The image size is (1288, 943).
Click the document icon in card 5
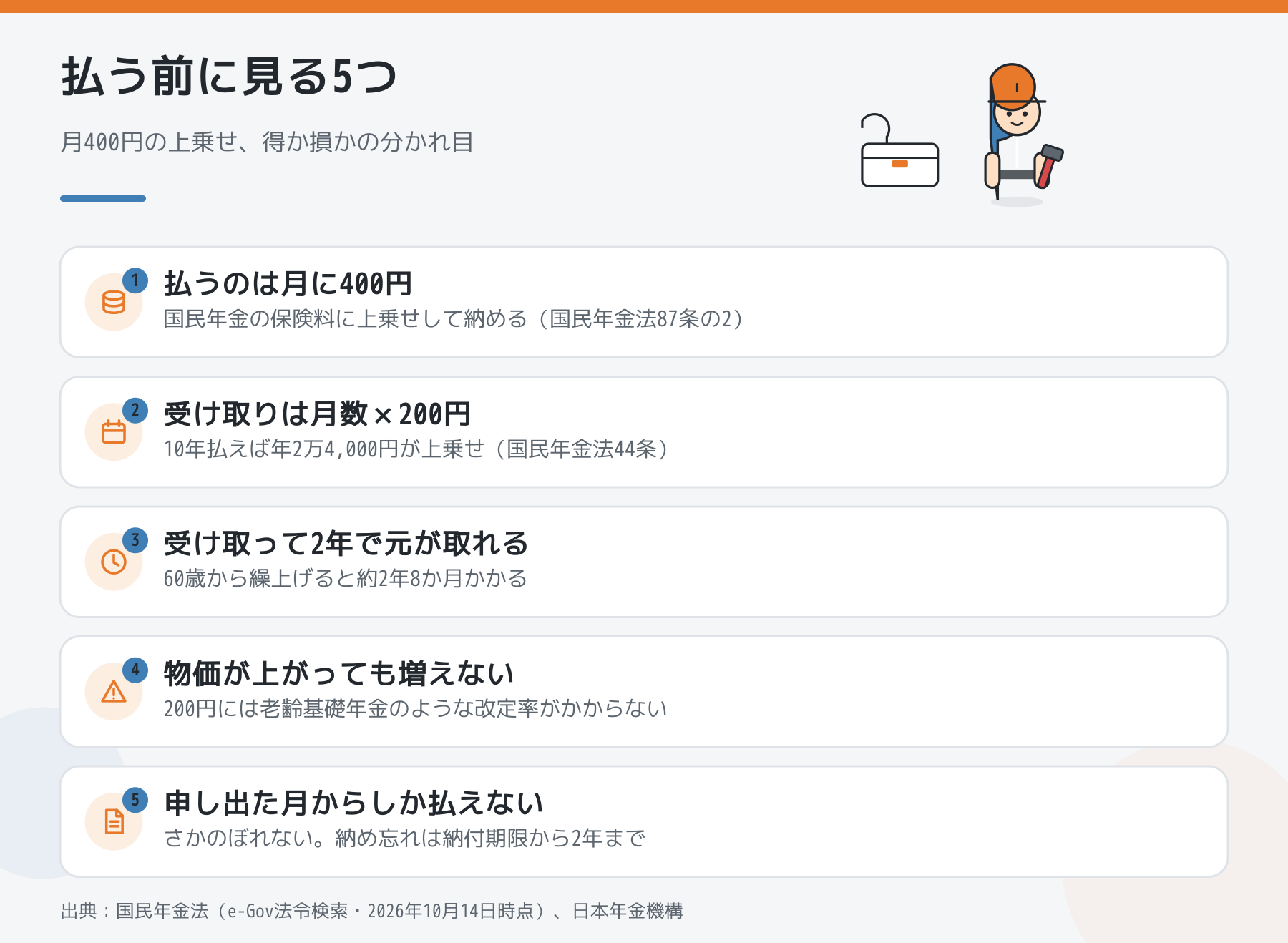click(114, 821)
